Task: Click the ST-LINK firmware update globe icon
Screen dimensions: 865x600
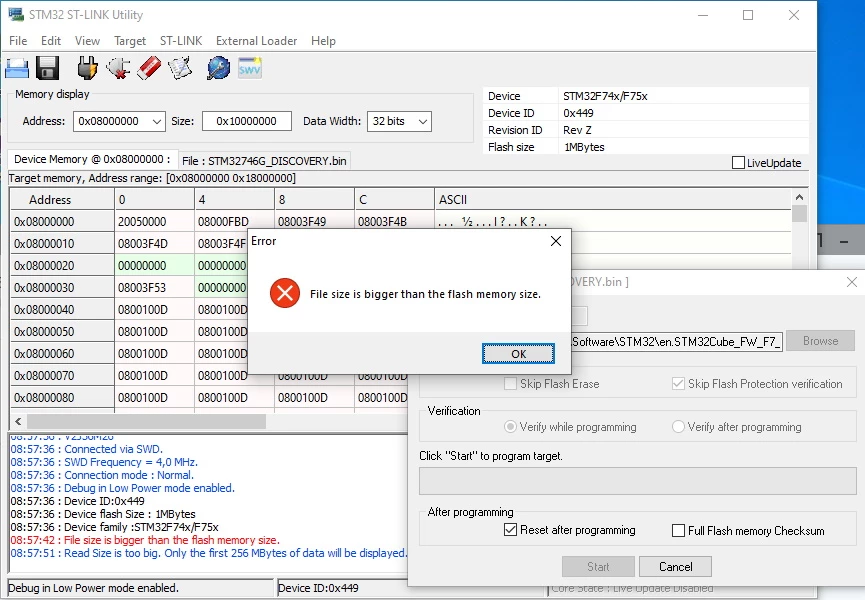Action: point(218,68)
